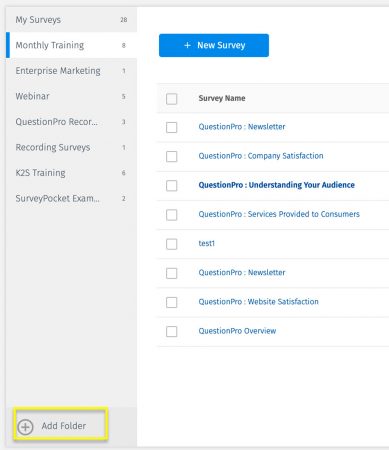389x450 pixels.
Task: Click the count 5 beside Webinar
Action: 124,97
